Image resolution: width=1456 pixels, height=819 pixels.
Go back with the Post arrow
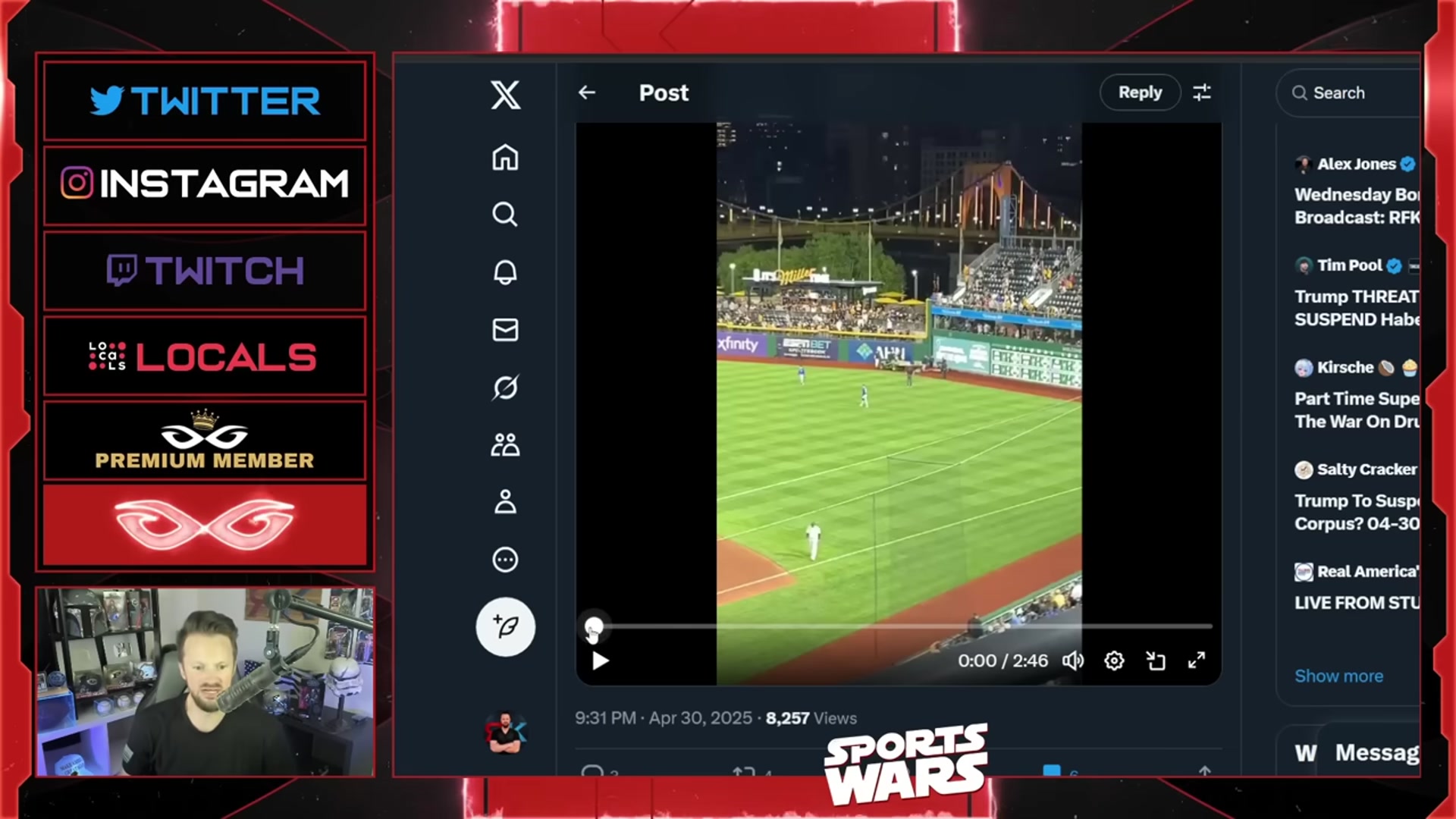(x=587, y=93)
